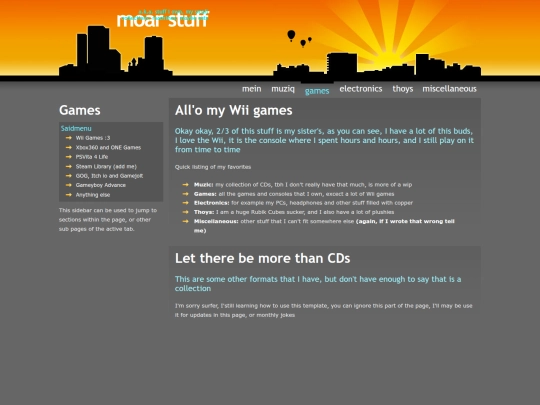The width and height of the screenshot is (540, 405).
Task: Select the games tab
Action: click(317, 91)
